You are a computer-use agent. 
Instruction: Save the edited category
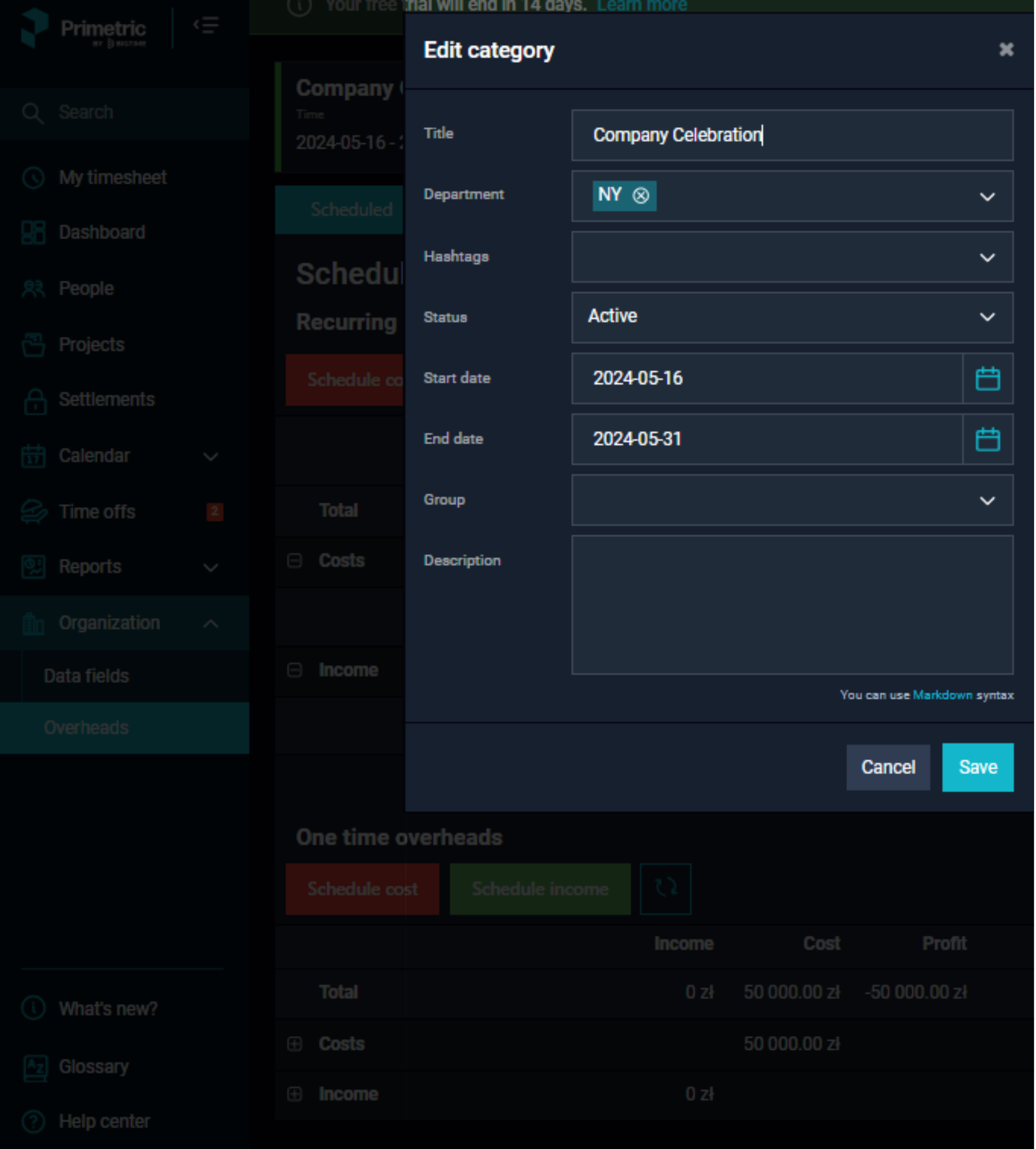tap(977, 767)
